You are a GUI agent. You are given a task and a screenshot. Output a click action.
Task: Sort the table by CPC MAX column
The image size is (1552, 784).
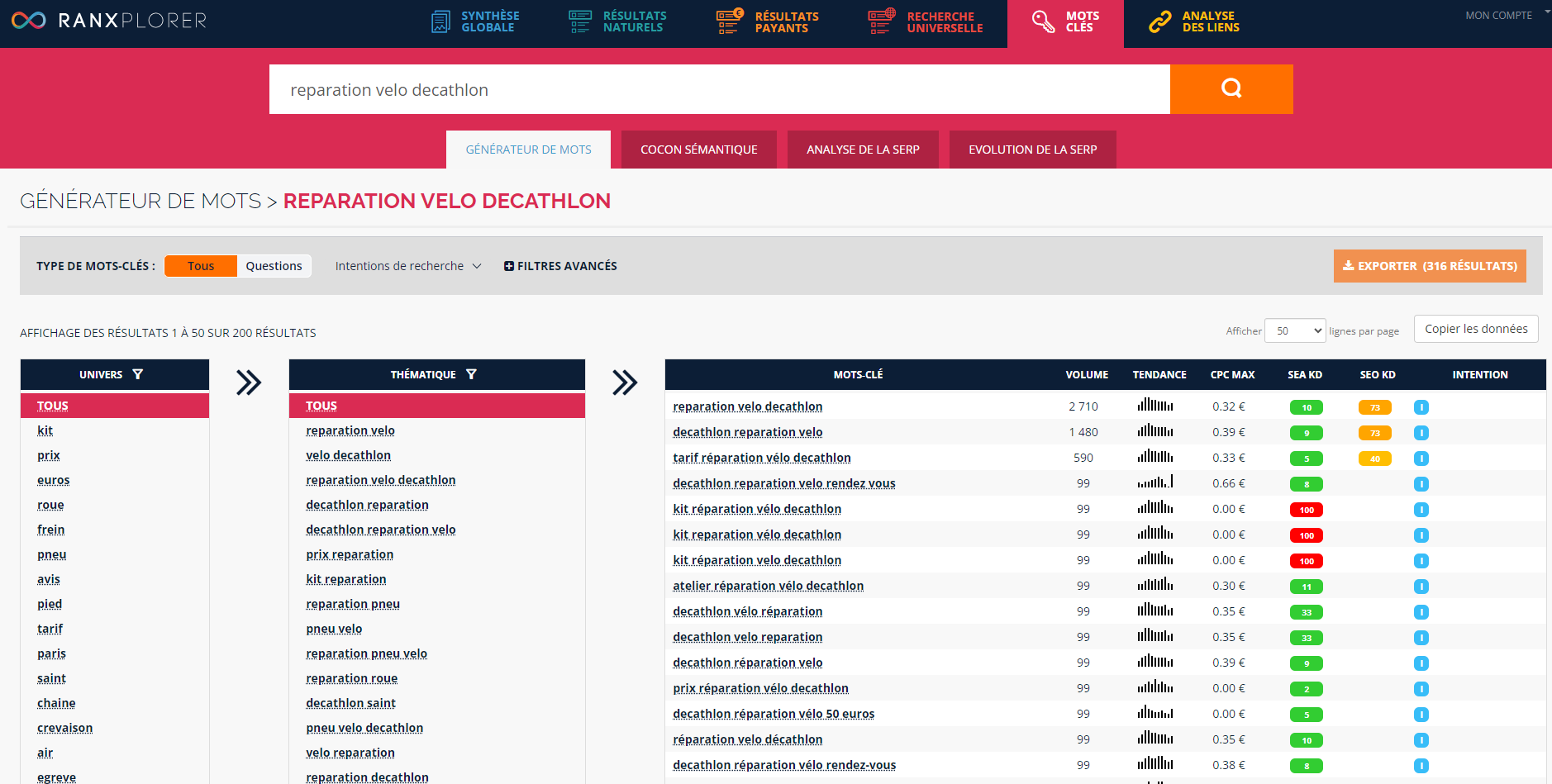pyautogui.click(x=1232, y=374)
